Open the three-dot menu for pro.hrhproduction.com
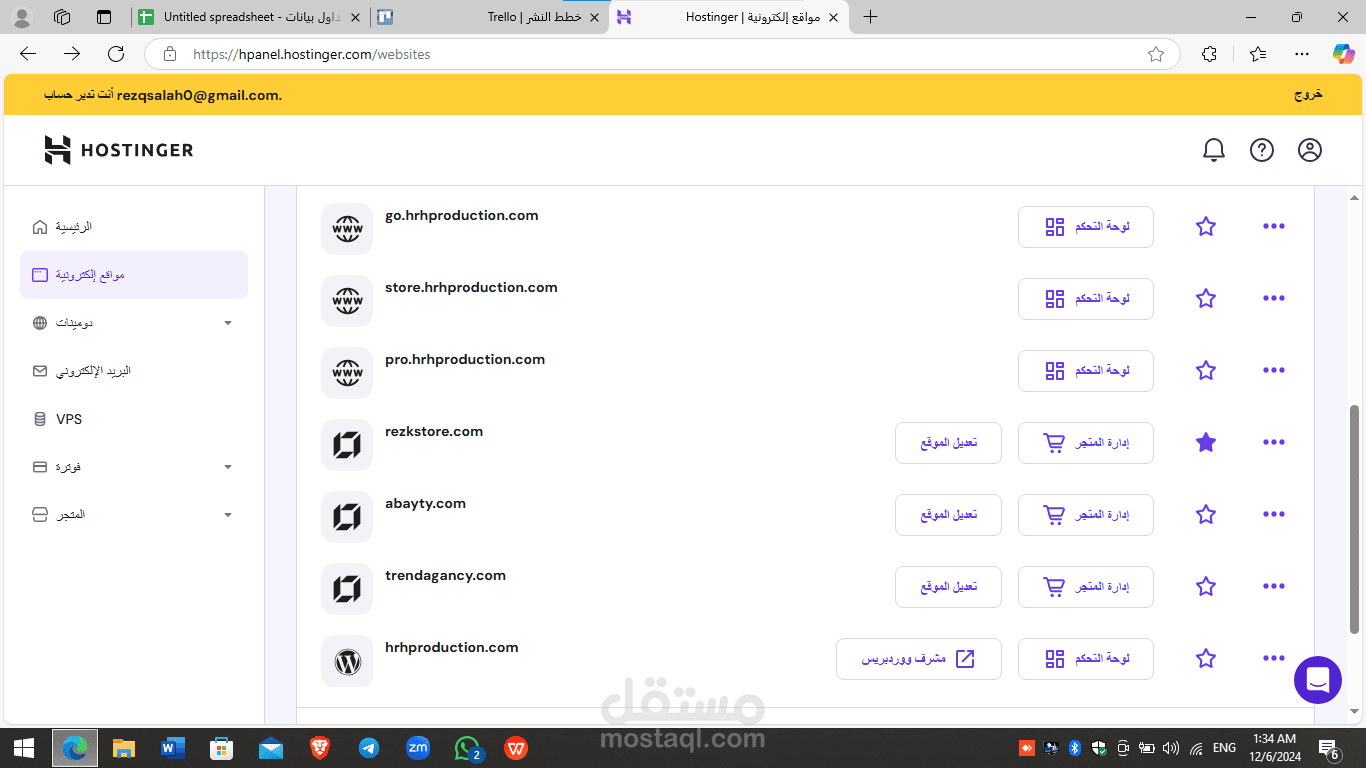 tap(1274, 371)
